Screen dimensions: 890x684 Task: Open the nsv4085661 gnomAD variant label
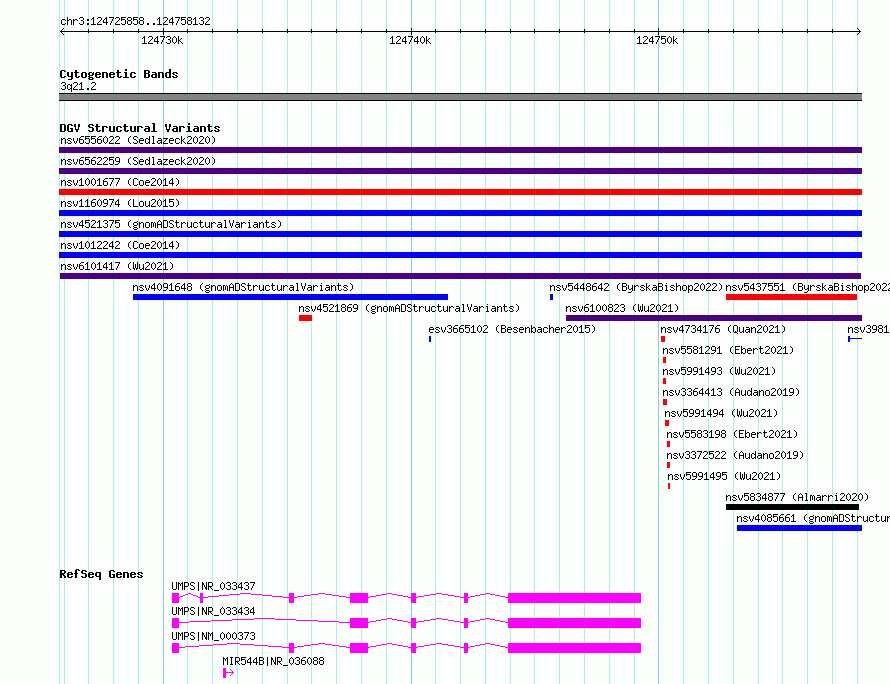pos(813,518)
